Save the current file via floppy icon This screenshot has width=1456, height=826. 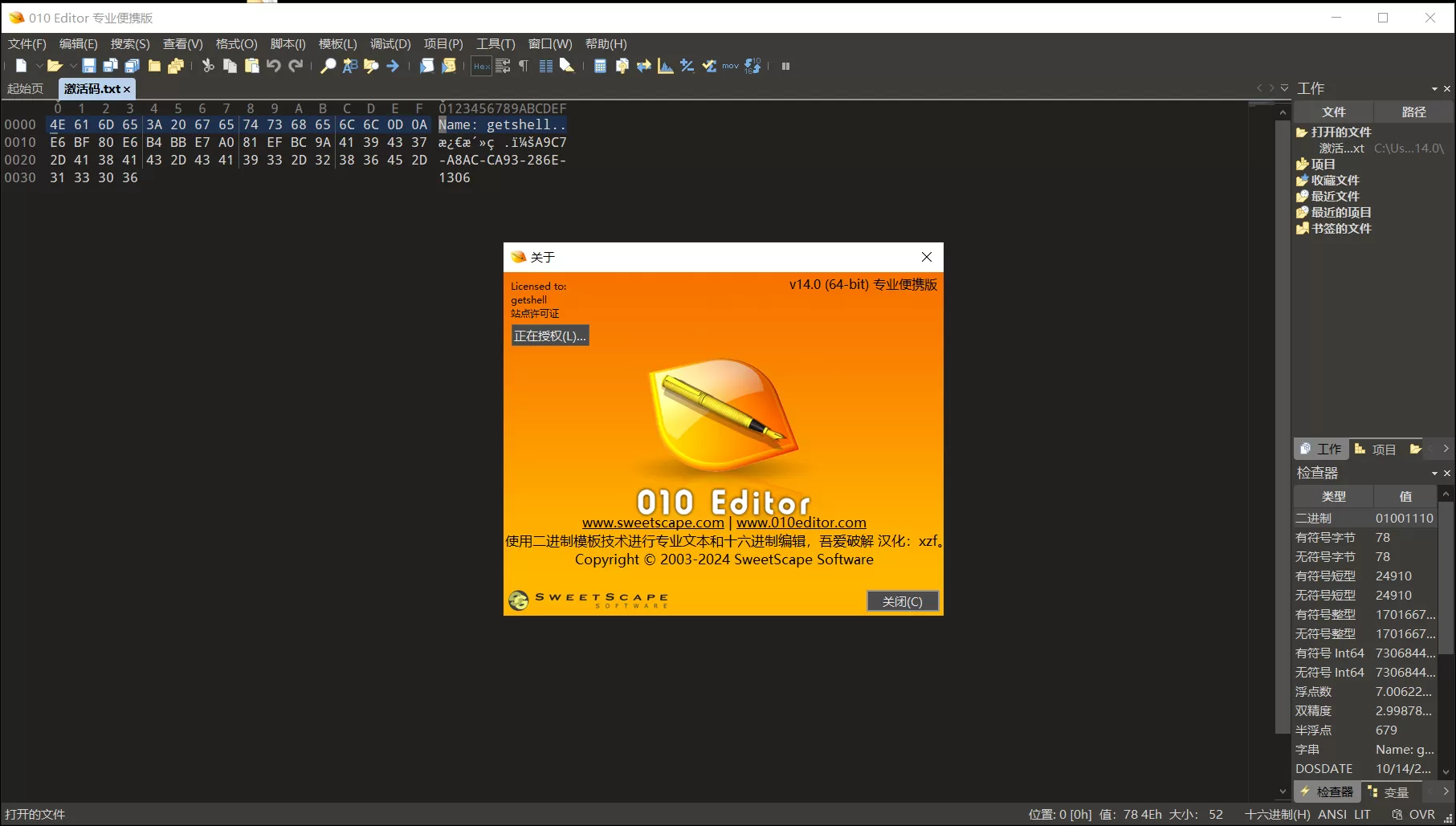click(x=89, y=66)
